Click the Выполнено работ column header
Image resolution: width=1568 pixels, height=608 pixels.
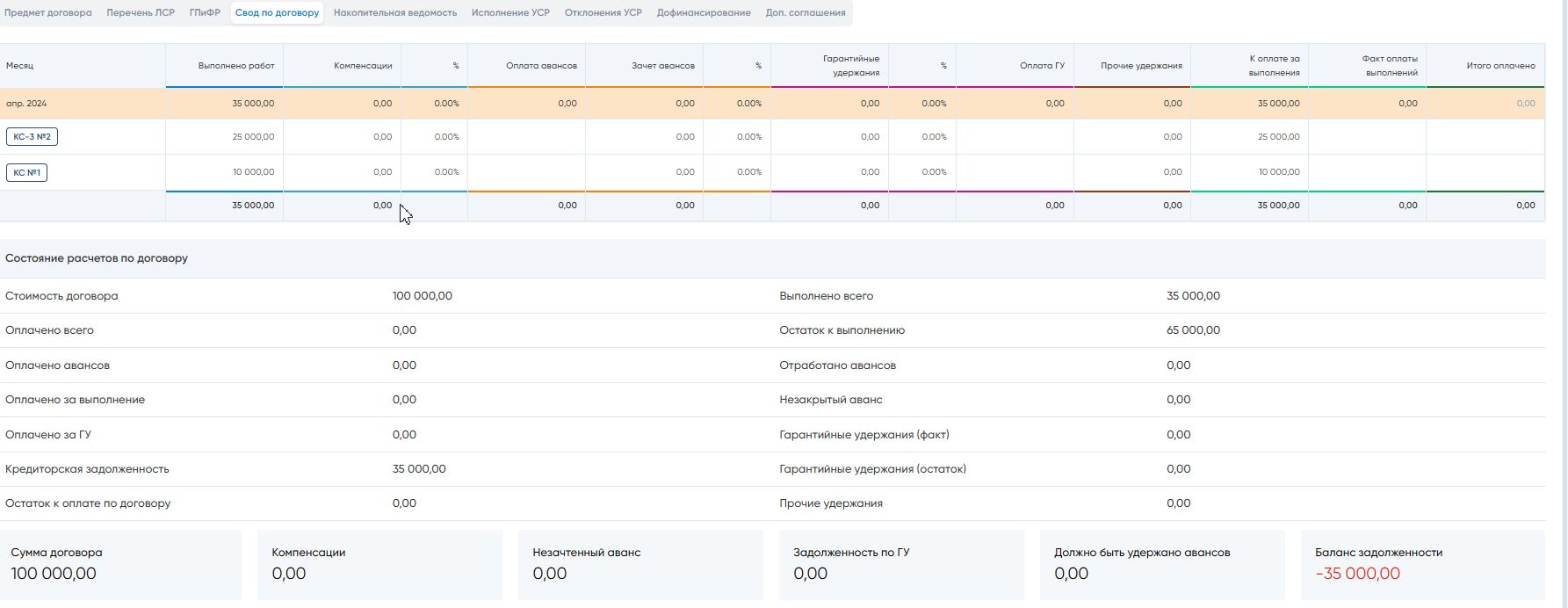236,66
